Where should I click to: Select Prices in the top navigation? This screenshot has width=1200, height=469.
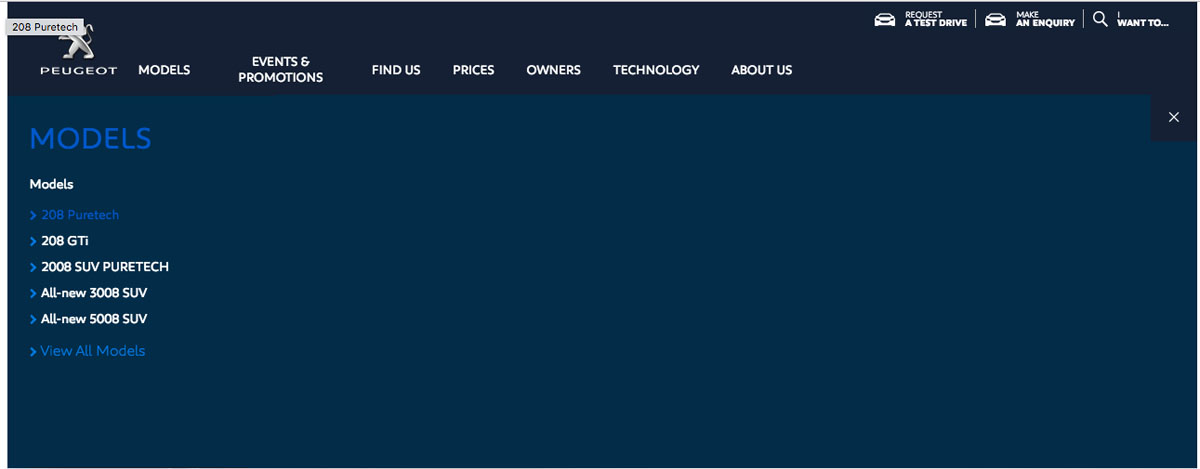point(473,70)
